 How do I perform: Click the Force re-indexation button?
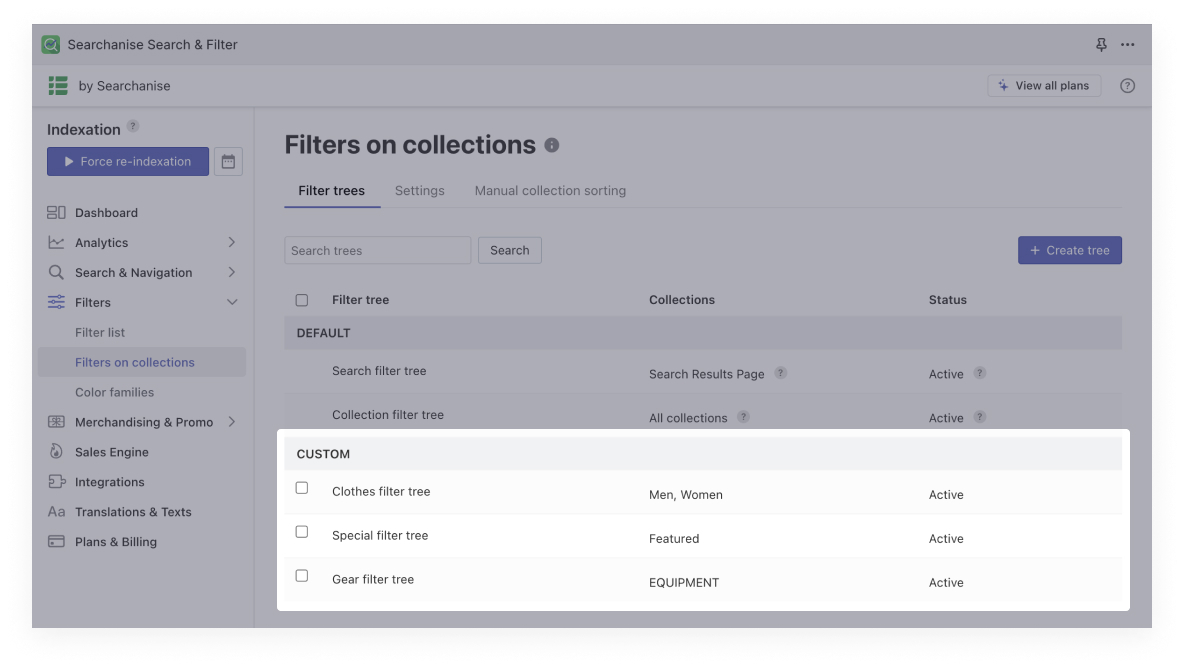point(127,161)
